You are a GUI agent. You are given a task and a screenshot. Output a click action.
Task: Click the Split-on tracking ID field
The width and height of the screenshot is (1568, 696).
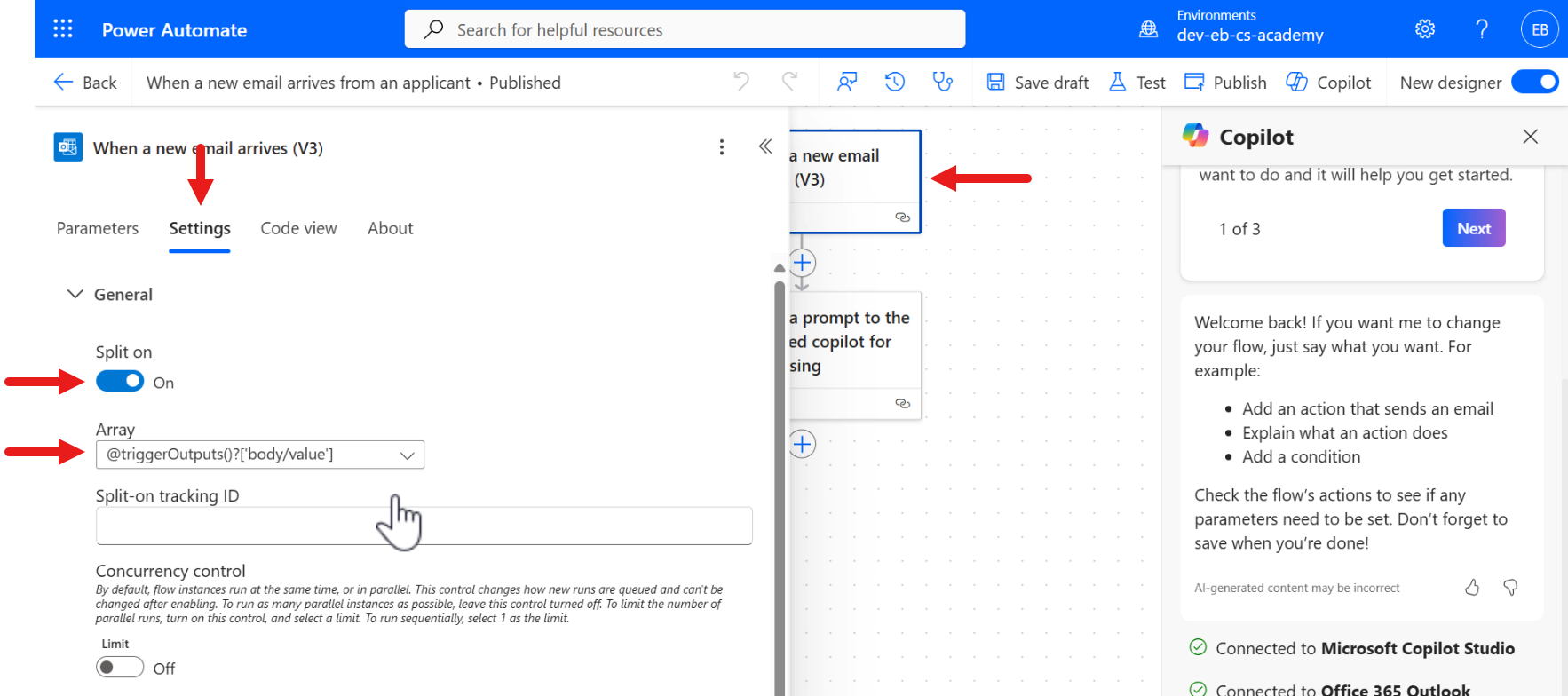click(424, 526)
